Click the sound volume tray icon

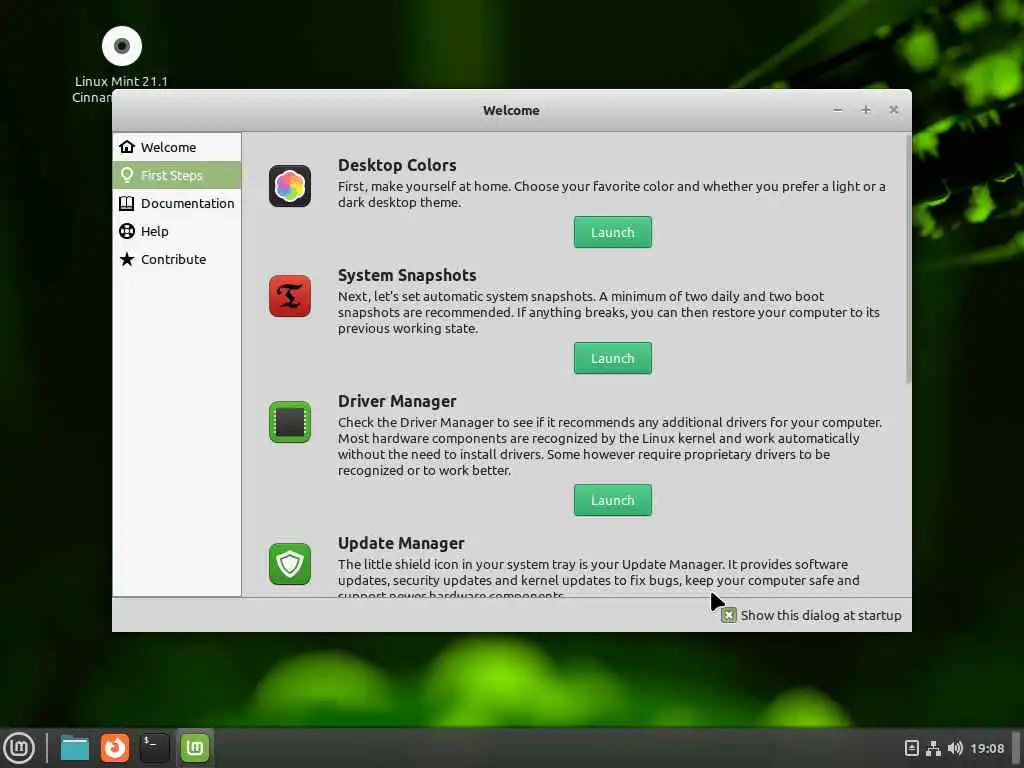click(955, 748)
